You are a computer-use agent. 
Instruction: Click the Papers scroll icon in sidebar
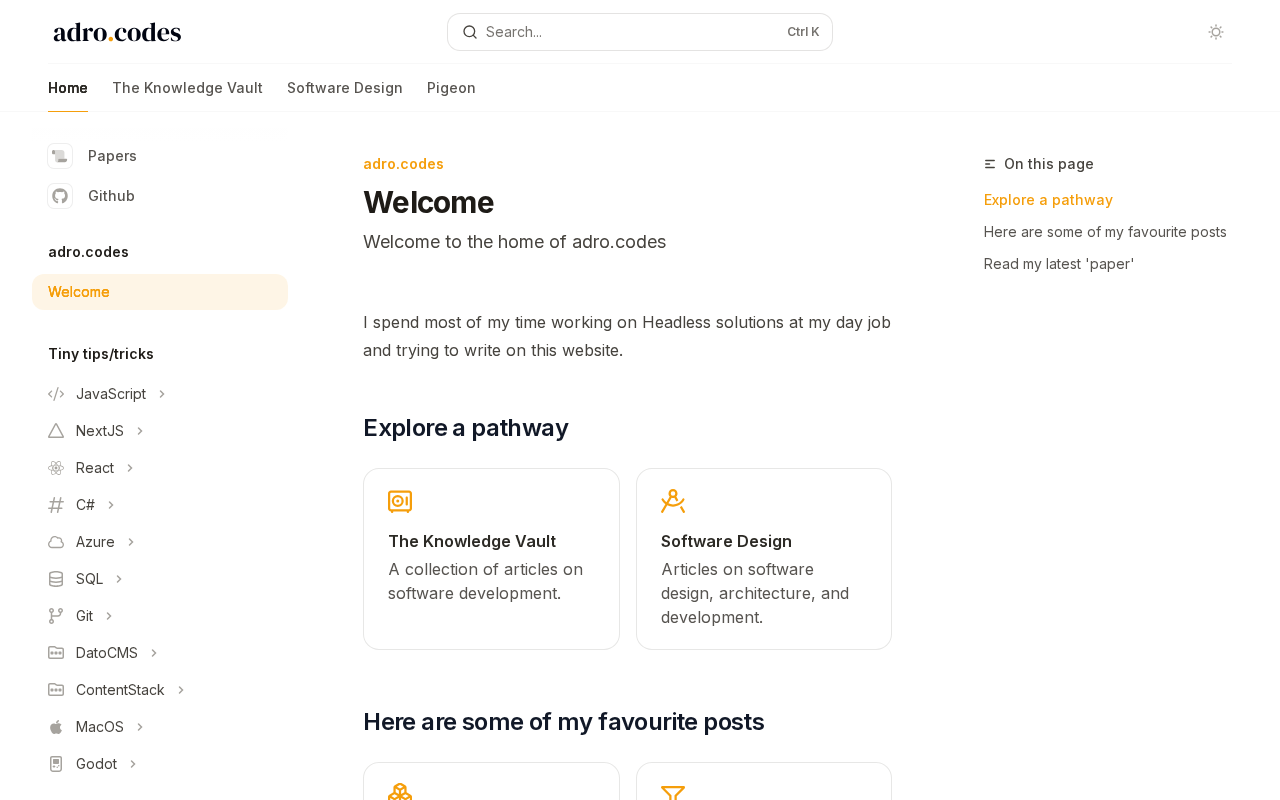[60, 156]
